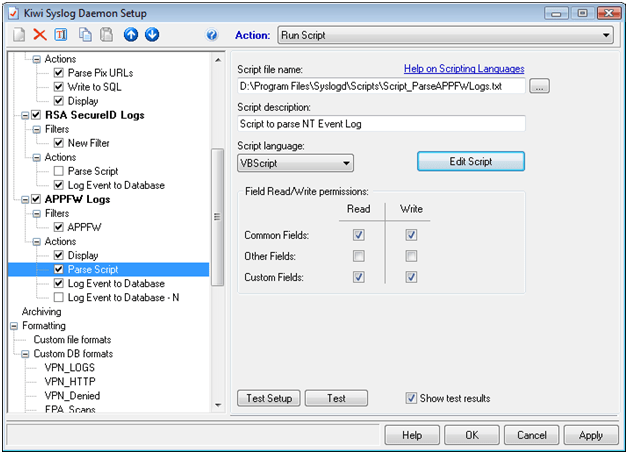Image resolution: width=628 pixels, height=454 pixels.
Task: Select Archiving in the tree
Action: [42, 311]
